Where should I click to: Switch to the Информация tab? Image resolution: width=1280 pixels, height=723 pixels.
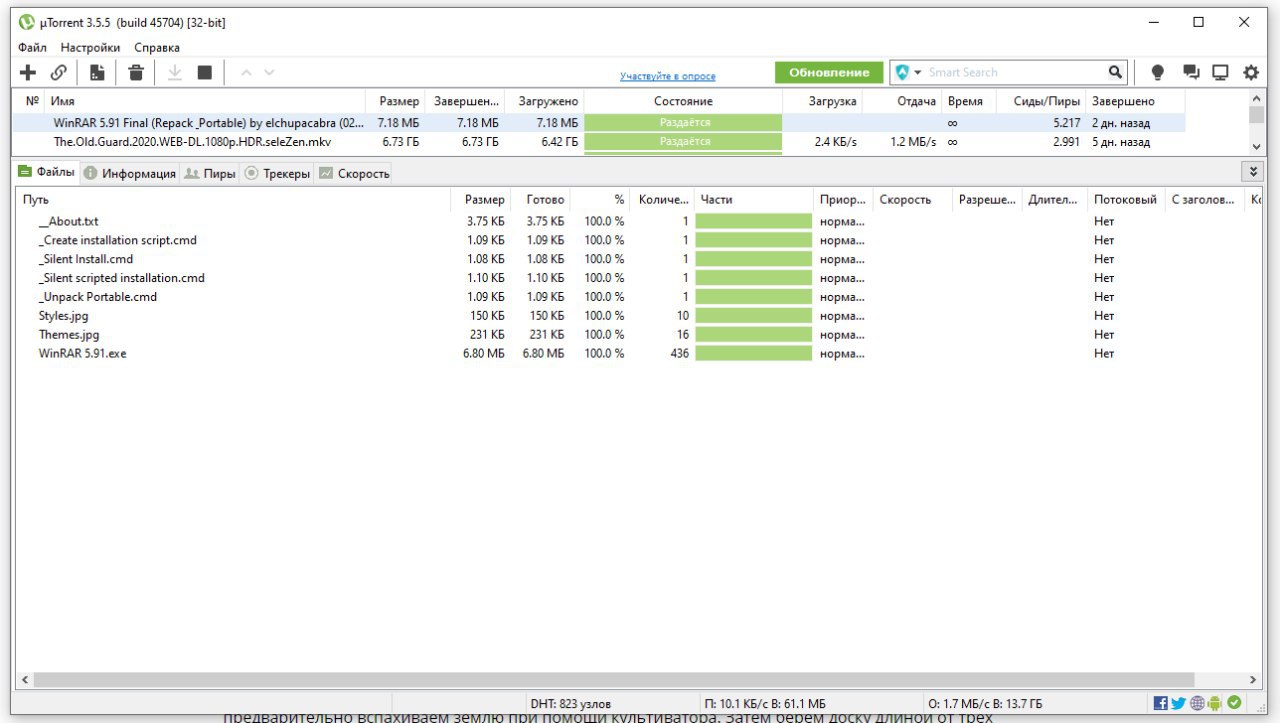pos(129,173)
